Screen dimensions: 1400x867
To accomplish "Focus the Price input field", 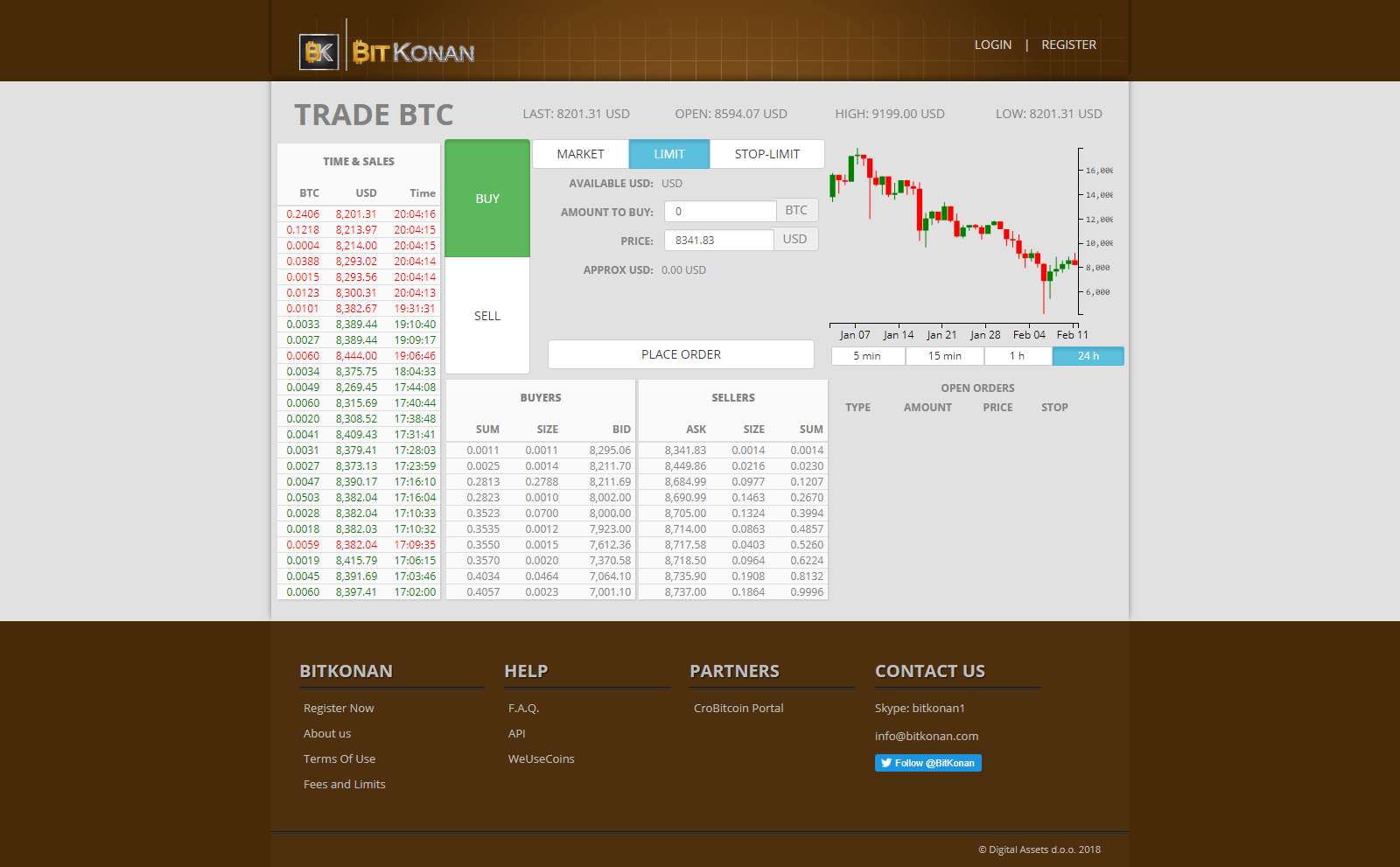I will [x=719, y=240].
